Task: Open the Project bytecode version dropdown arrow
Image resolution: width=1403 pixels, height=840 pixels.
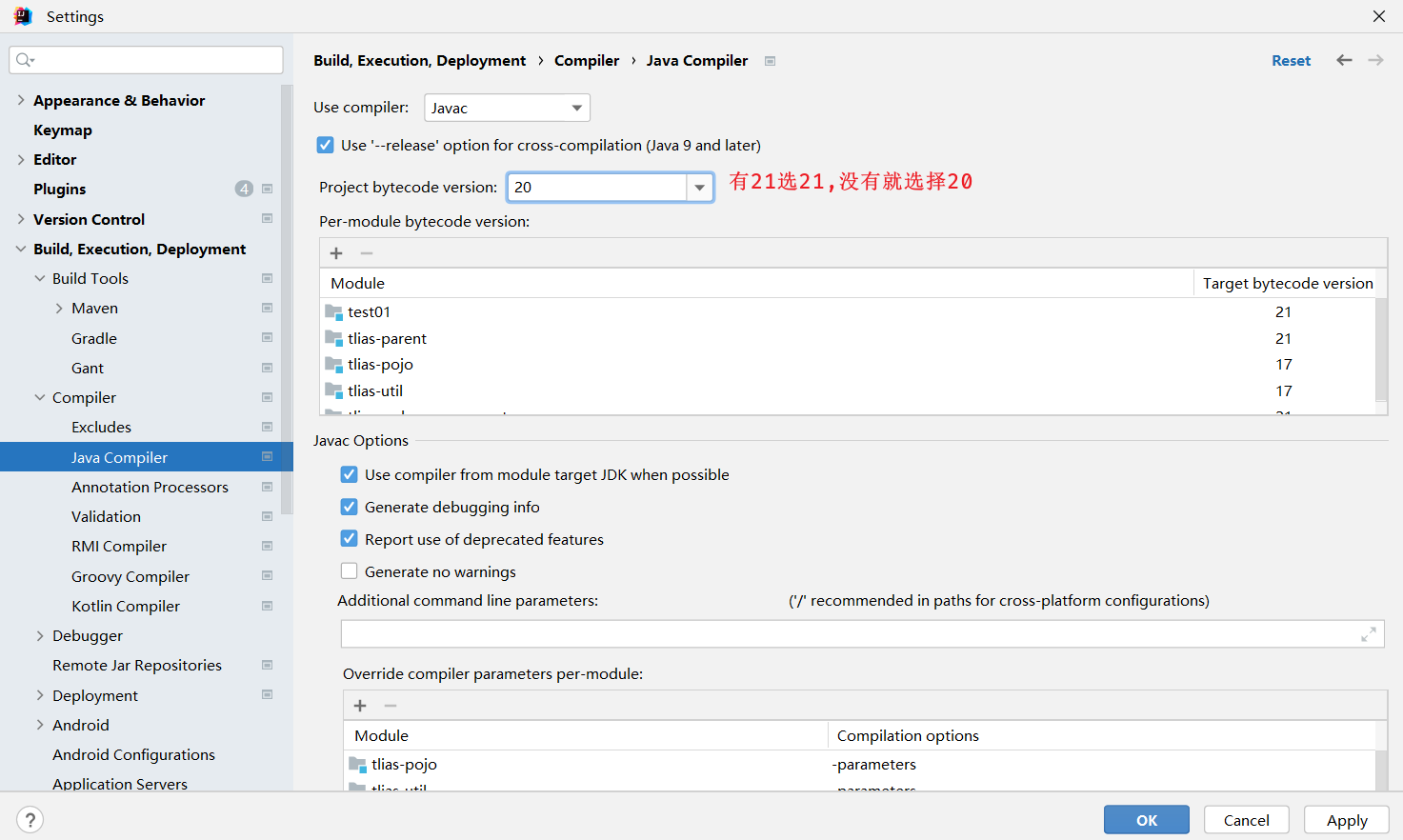Action: [700, 188]
